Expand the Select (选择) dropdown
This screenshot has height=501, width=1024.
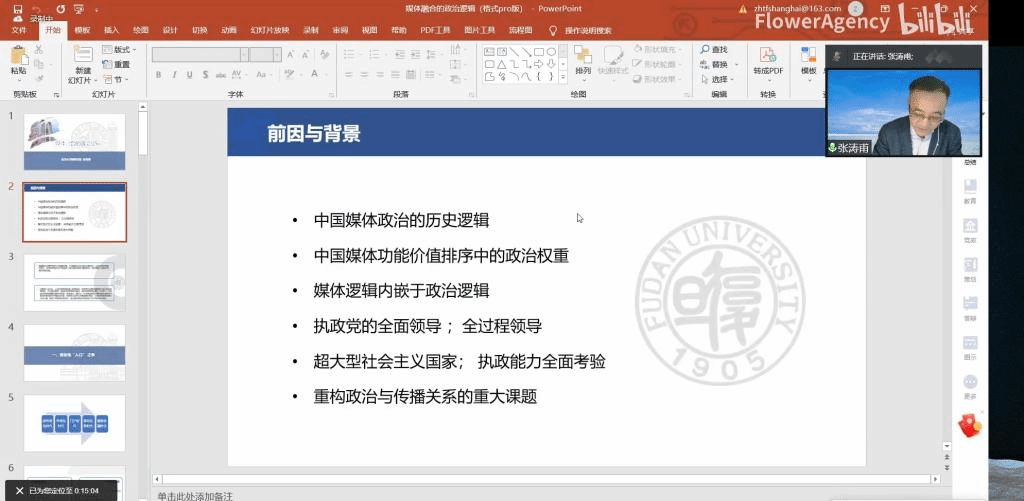(719, 79)
